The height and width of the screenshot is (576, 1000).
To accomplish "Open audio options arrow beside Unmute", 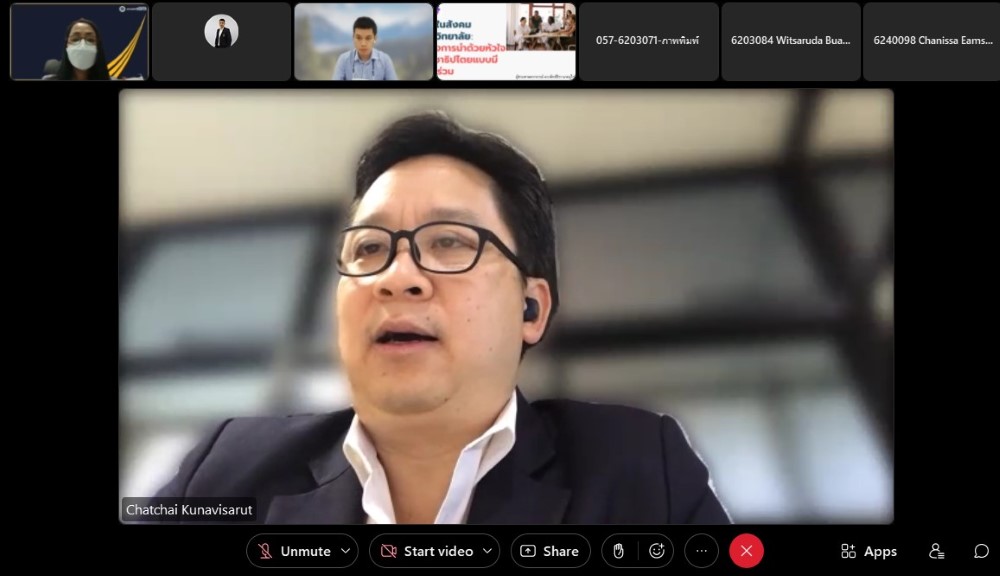I will click(346, 551).
